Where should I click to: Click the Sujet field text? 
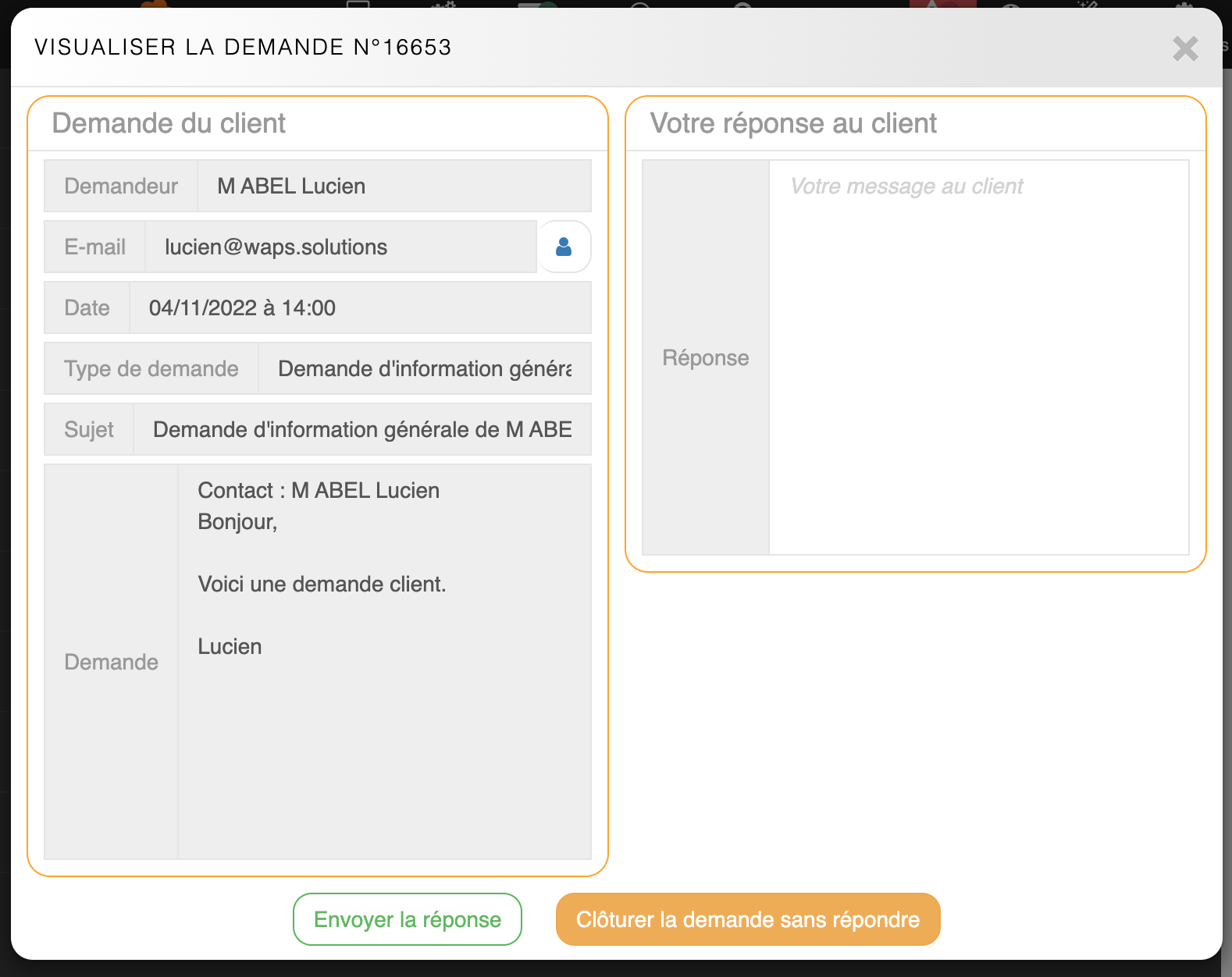coord(361,430)
